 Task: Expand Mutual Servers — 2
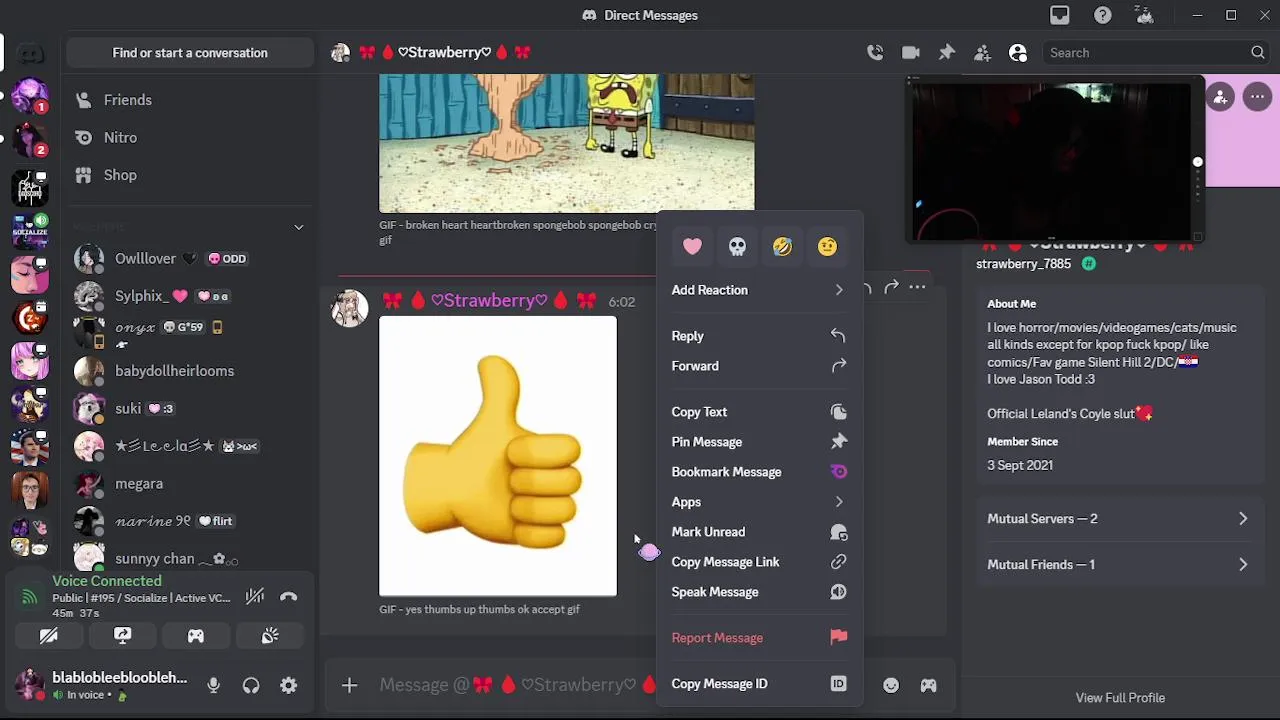[1118, 519]
